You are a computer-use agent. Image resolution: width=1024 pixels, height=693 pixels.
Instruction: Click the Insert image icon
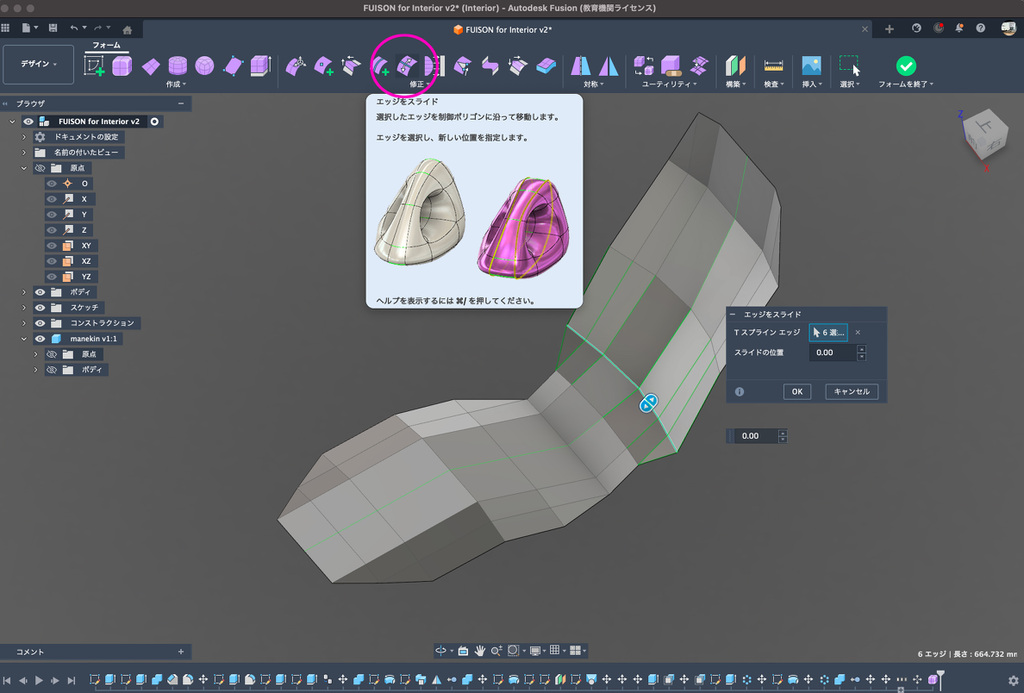(811, 66)
